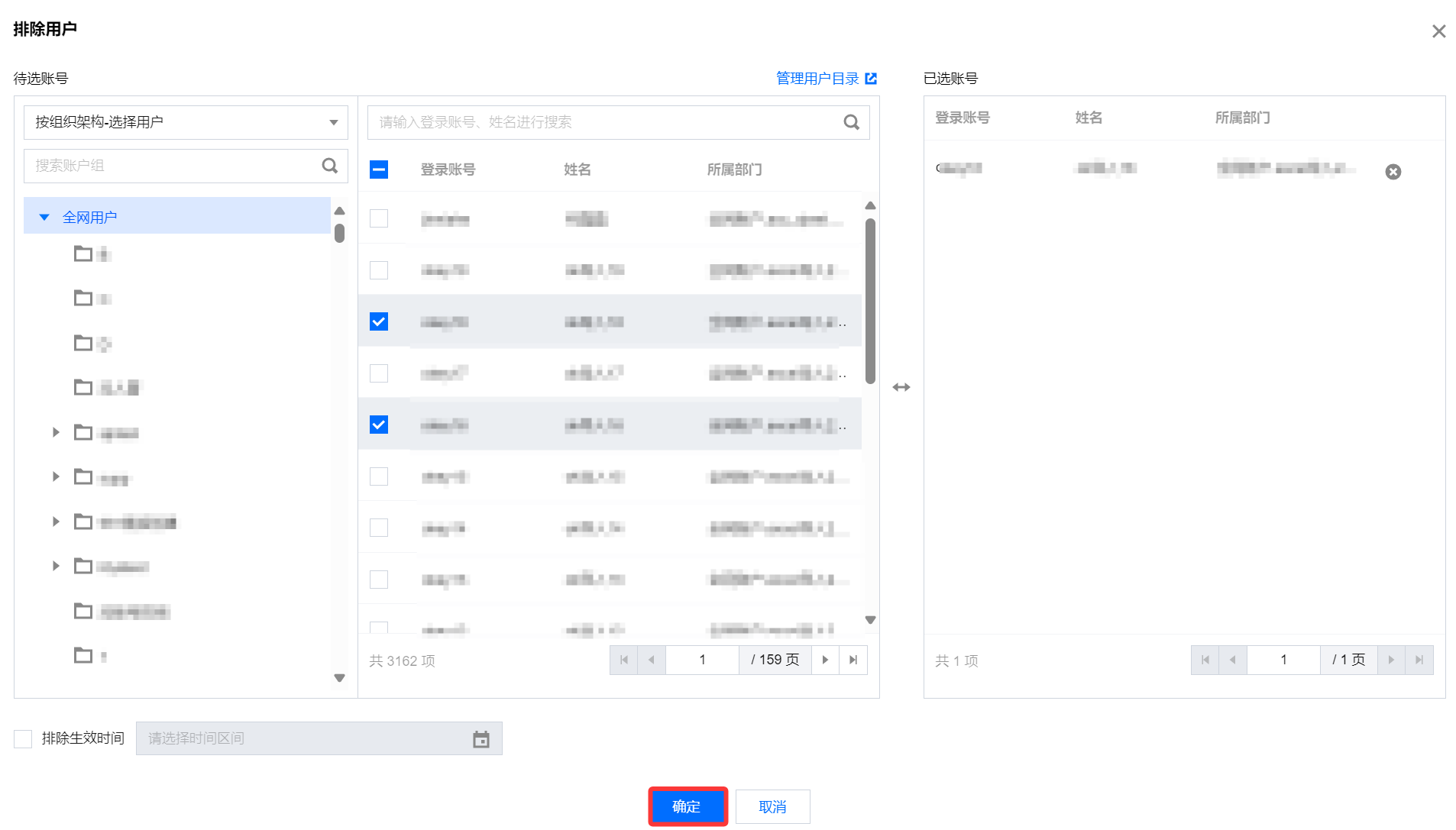The image size is (1456, 830).
Task: Click the search icon in account search box
Action: coord(851,122)
